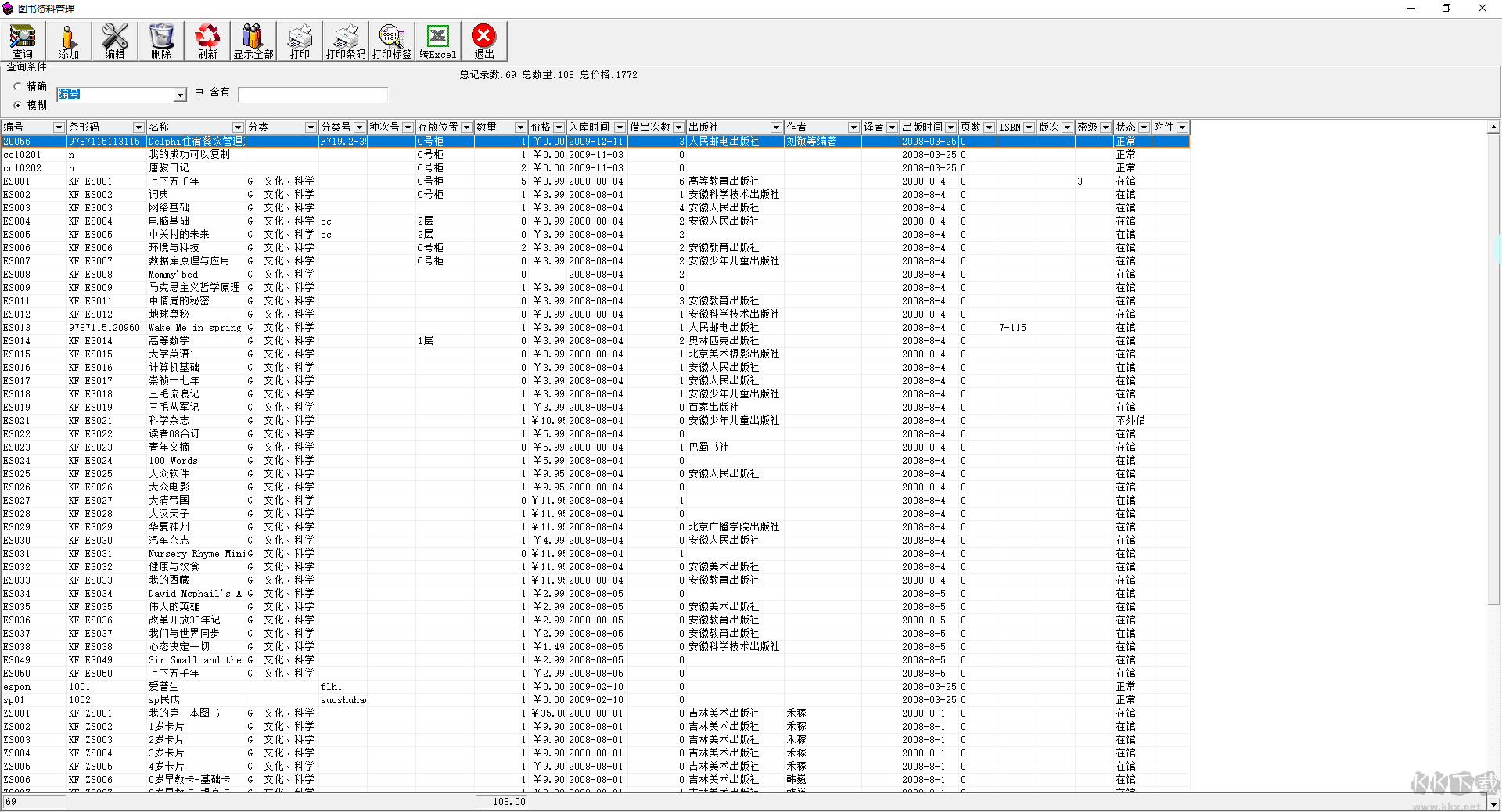The height and width of the screenshot is (812, 1502).
Task: Open the 借出次数 column filter dropdown
Action: (x=678, y=128)
